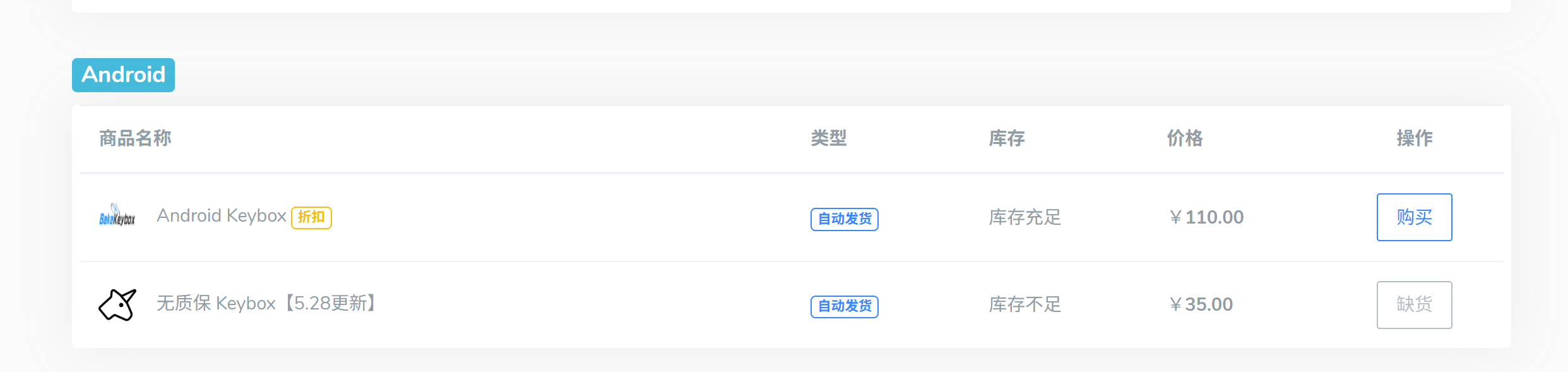Screen dimensions: 1568x372
Task: Open 无质保 Keybox【5.28更新】 product name
Action: click(x=267, y=304)
